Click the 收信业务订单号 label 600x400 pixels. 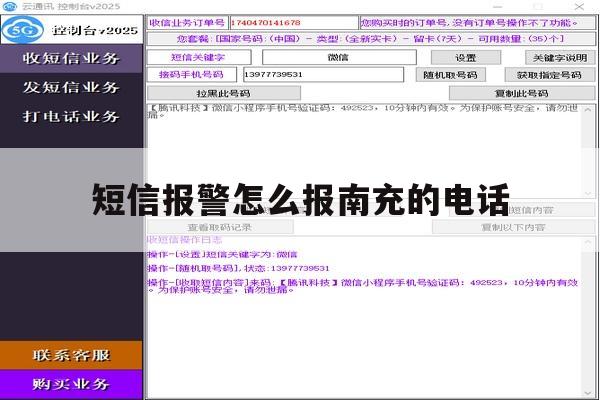(x=187, y=23)
